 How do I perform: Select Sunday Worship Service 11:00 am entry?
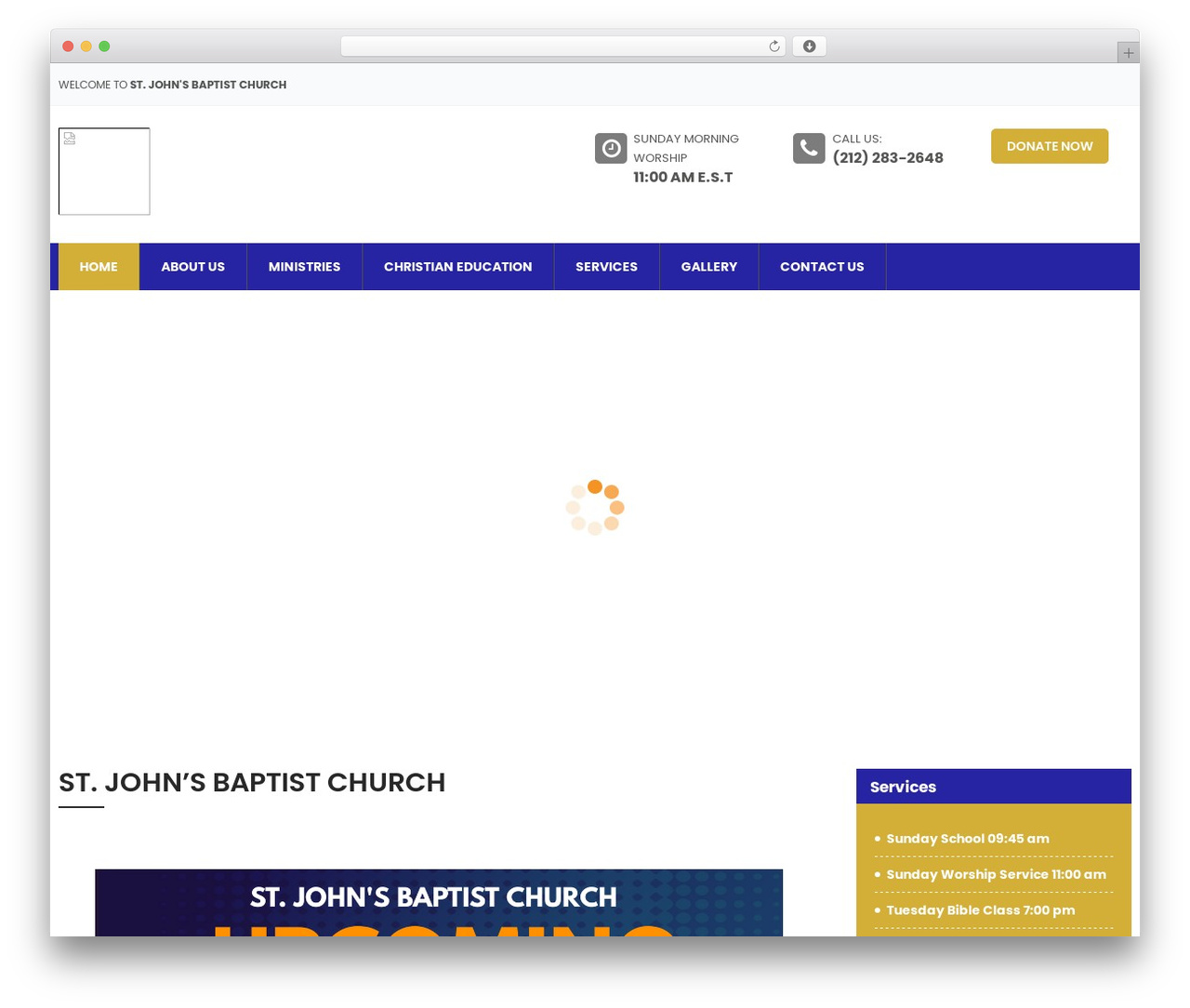coord(997,875)
